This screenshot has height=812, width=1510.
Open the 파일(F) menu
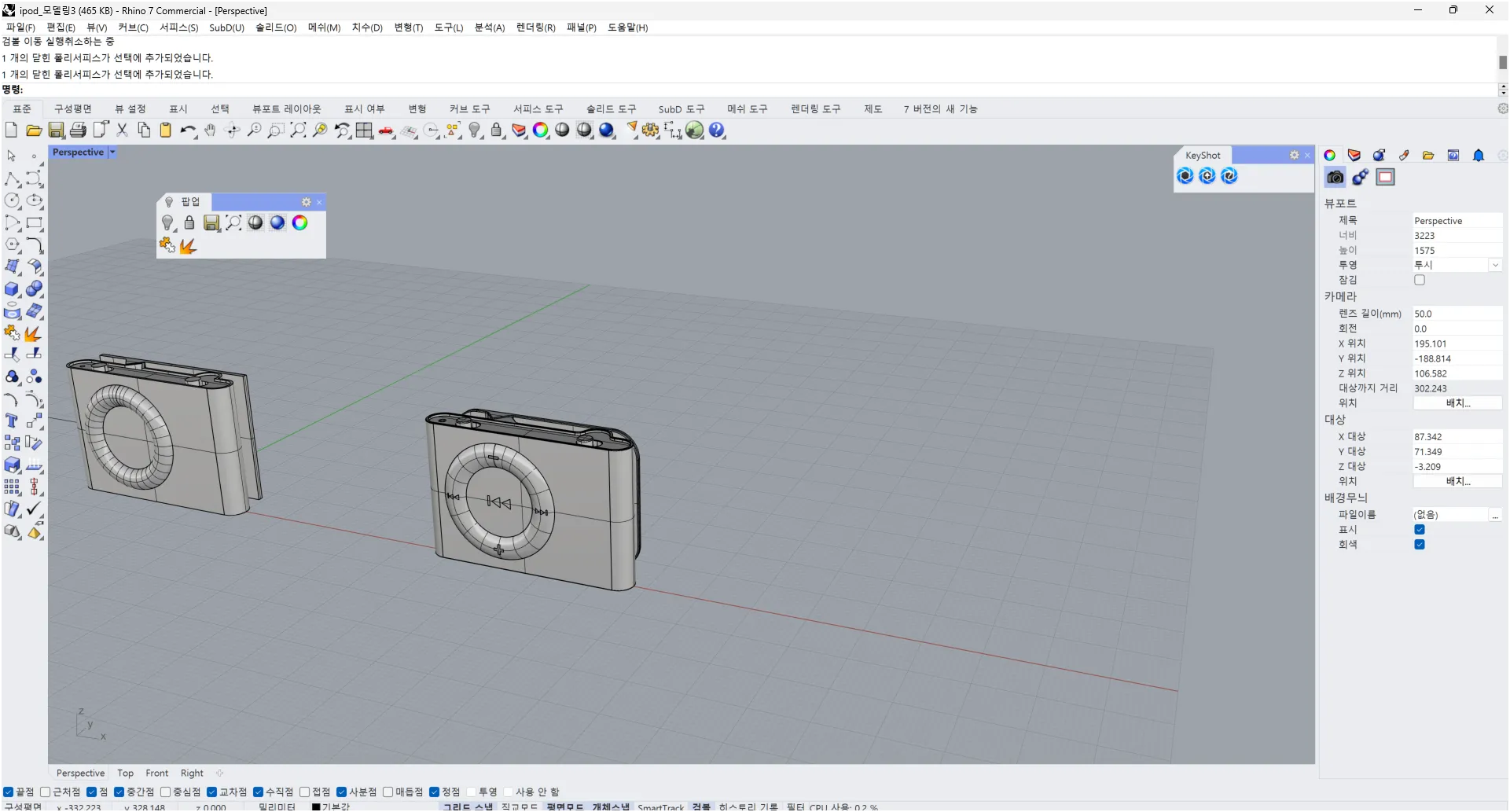tap(20, 28)
